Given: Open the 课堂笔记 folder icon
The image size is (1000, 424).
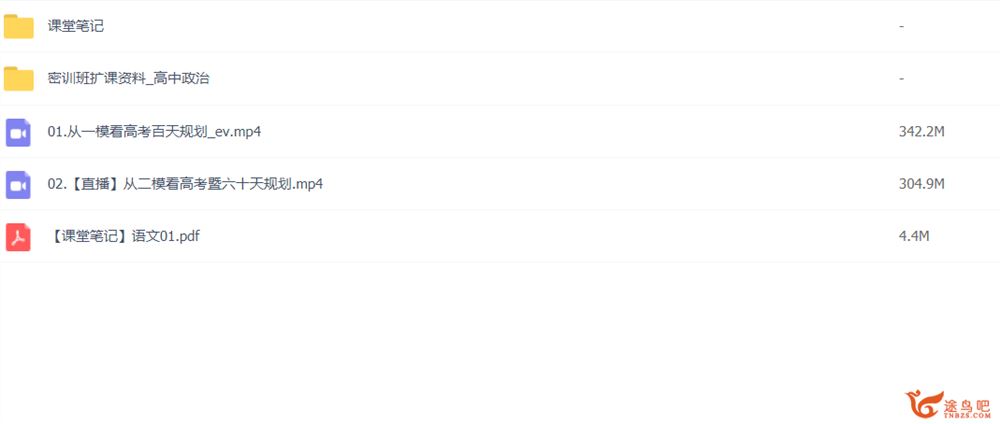Looking at the screenshot, I should pyautogui.click(x=18, y=26).
